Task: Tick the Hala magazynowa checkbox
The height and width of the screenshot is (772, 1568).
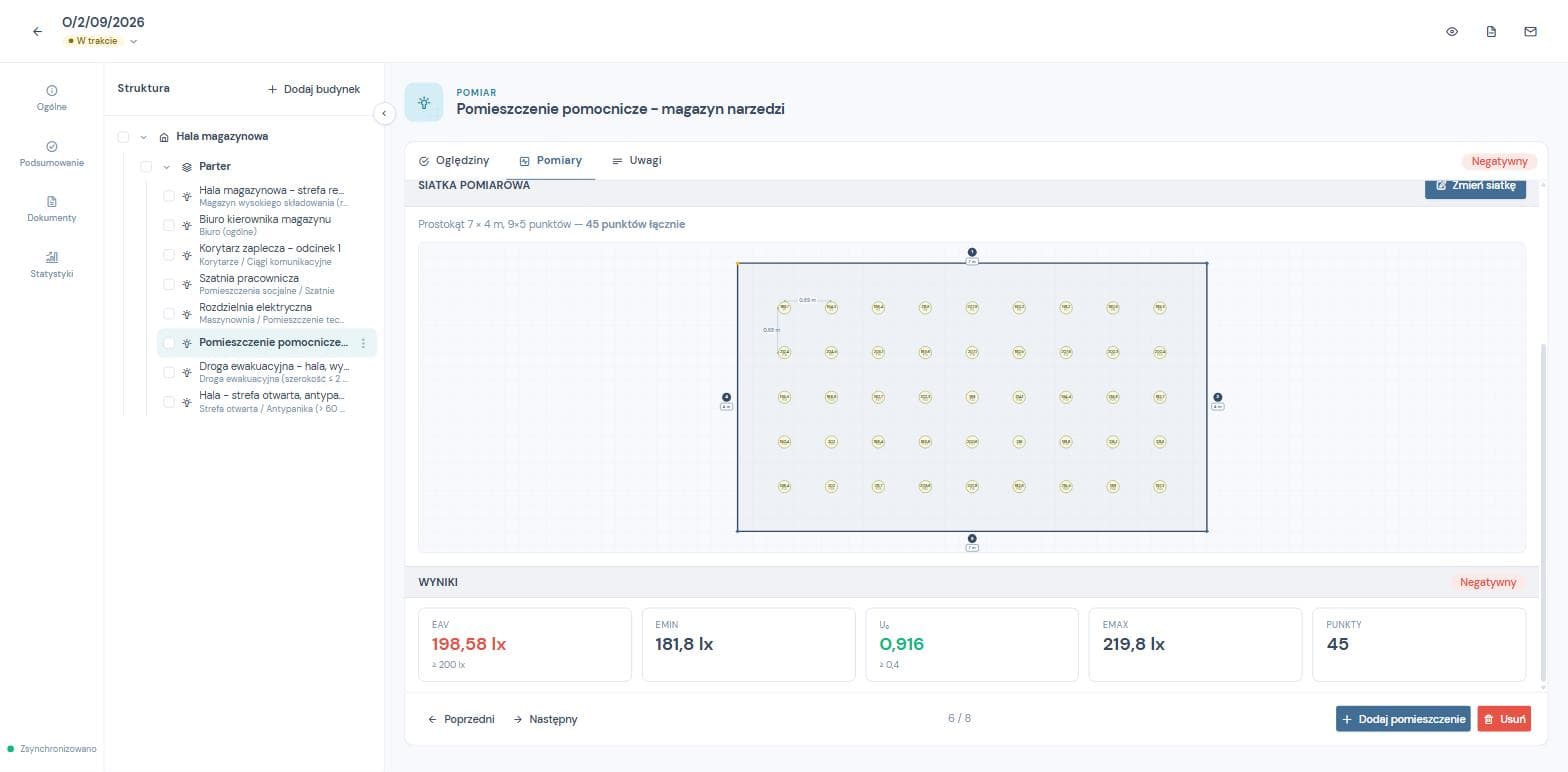Action: pyautogui.click(x=123, y=137)
